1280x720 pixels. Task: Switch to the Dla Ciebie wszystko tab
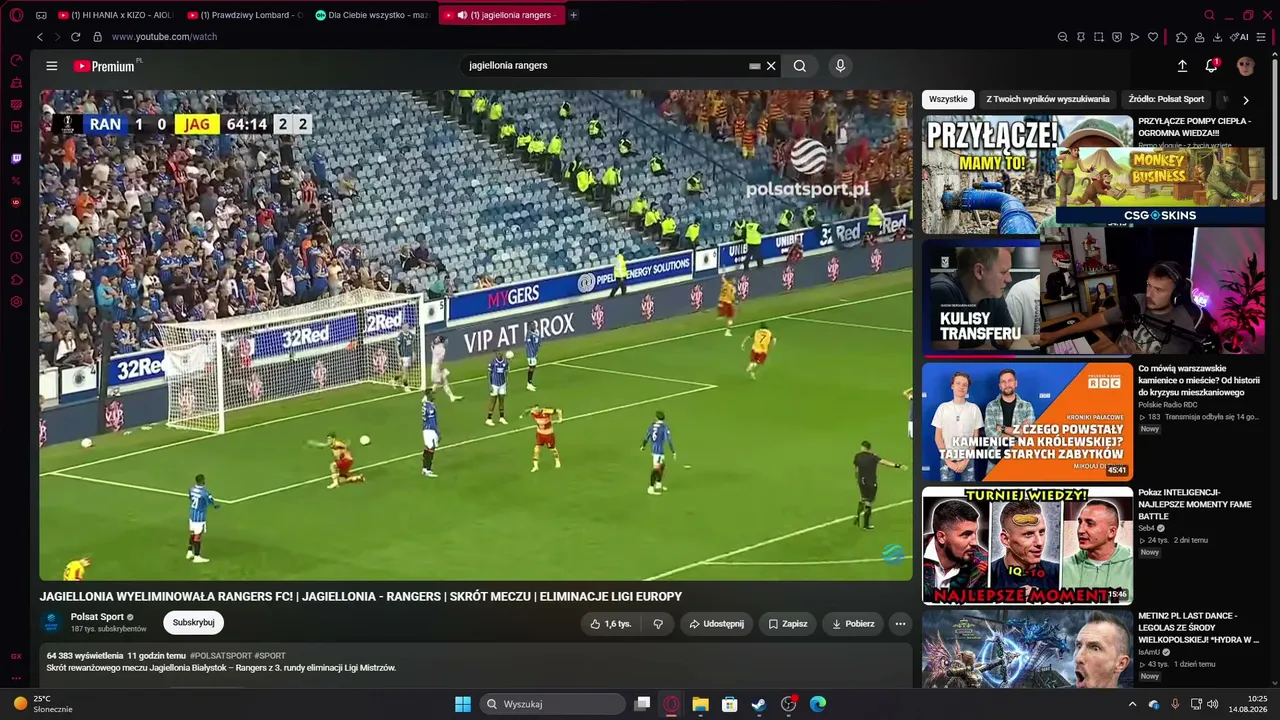pos(372,15)
